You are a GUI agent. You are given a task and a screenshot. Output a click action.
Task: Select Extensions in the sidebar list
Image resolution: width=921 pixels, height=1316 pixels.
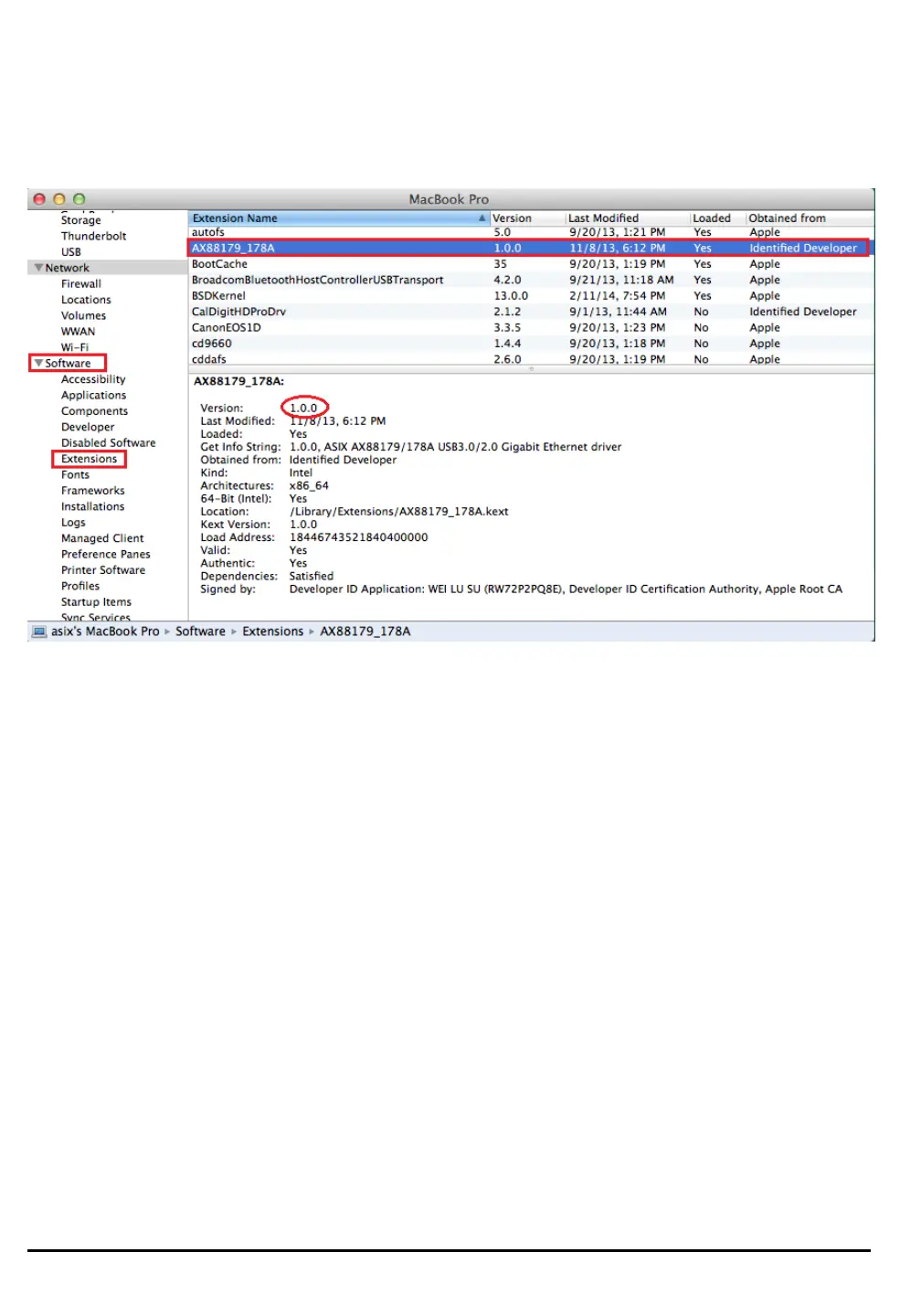click(x=90, y=459)
